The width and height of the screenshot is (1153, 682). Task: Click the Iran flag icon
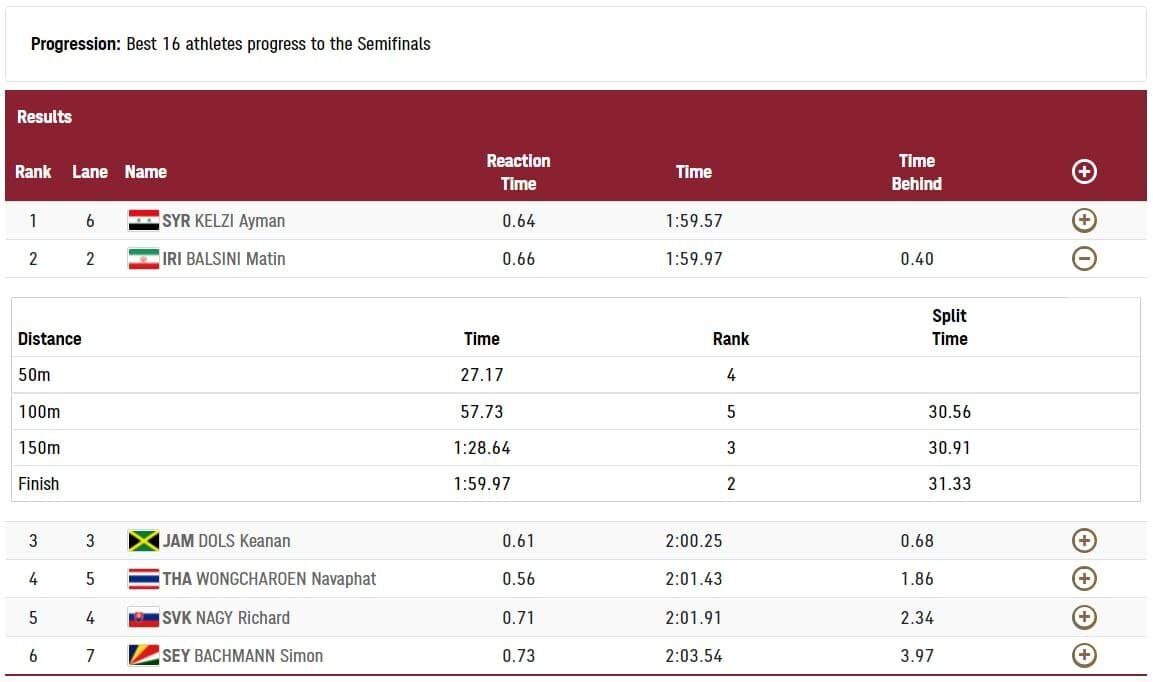143,258
